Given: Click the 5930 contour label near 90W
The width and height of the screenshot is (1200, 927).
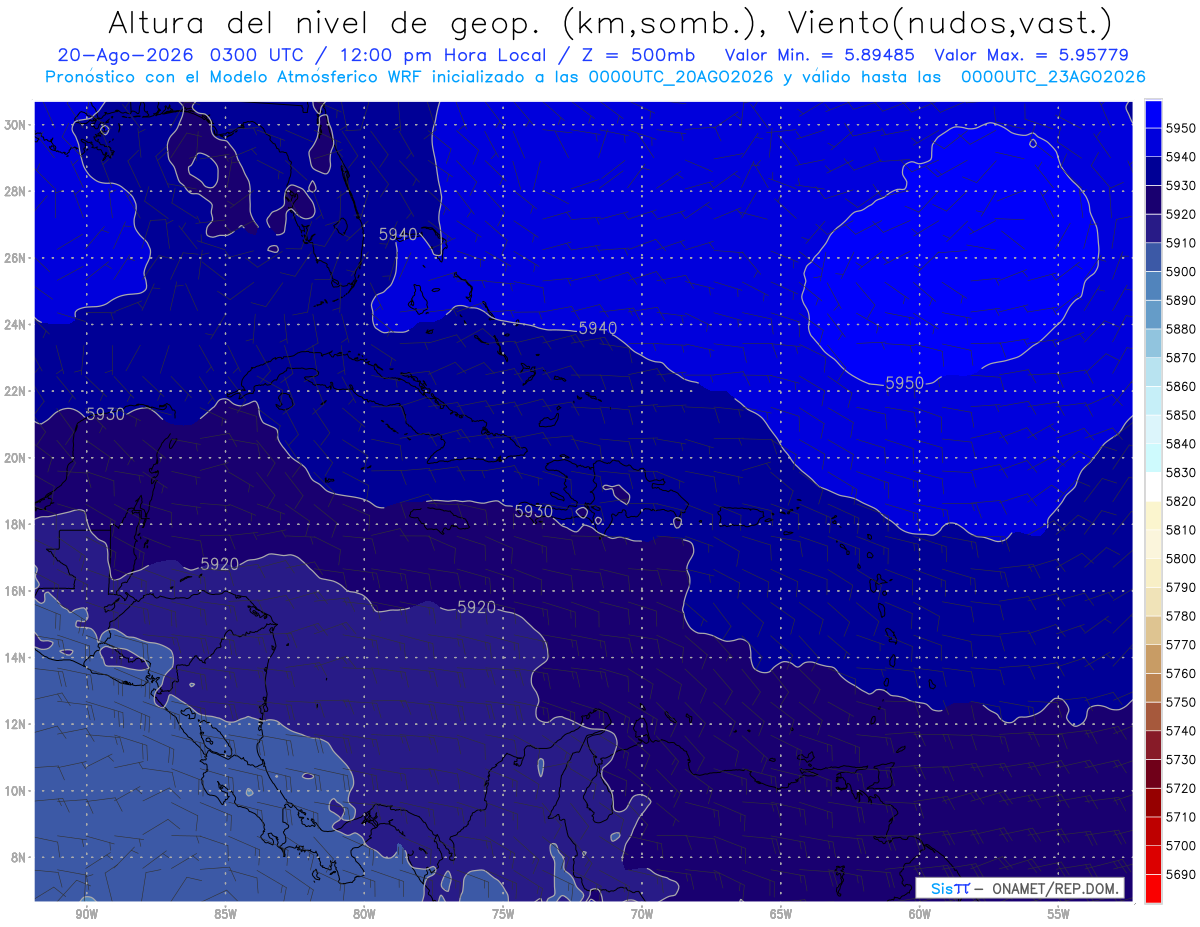Looking at the screenshot, I should [105, 414].
